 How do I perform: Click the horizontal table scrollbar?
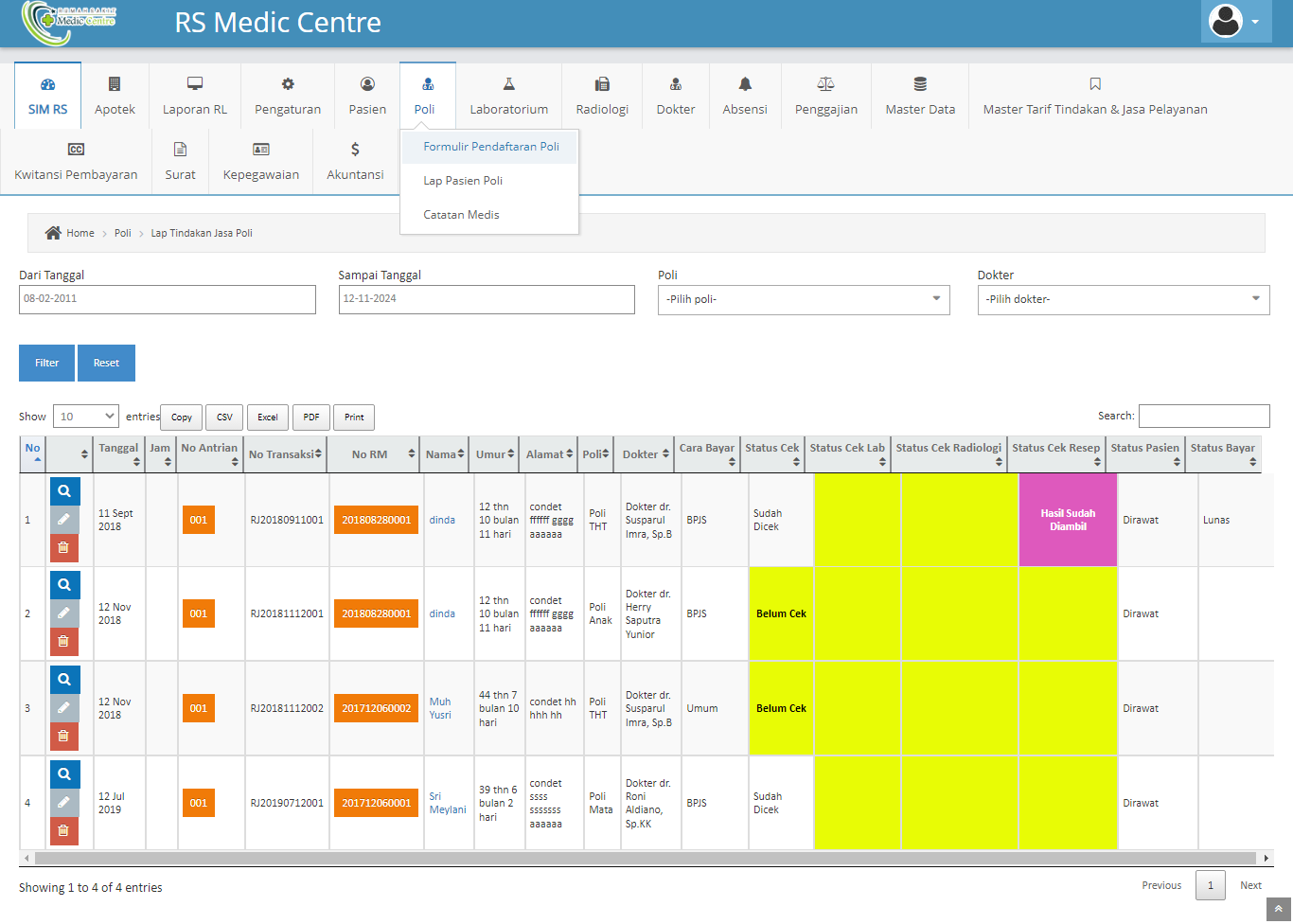(x=644, y=858)
